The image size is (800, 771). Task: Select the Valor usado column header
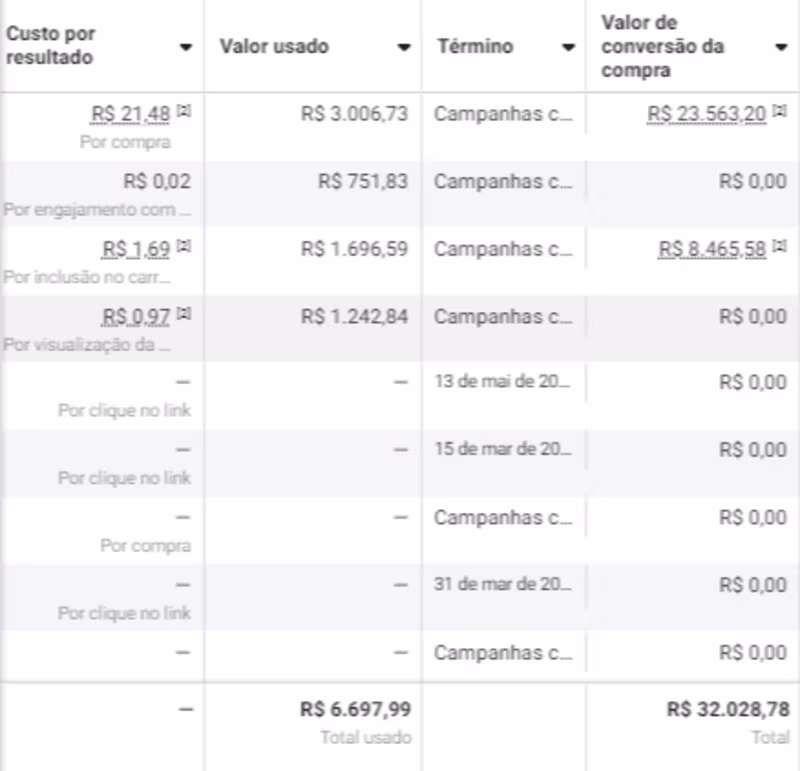click(x=274, y=47)
